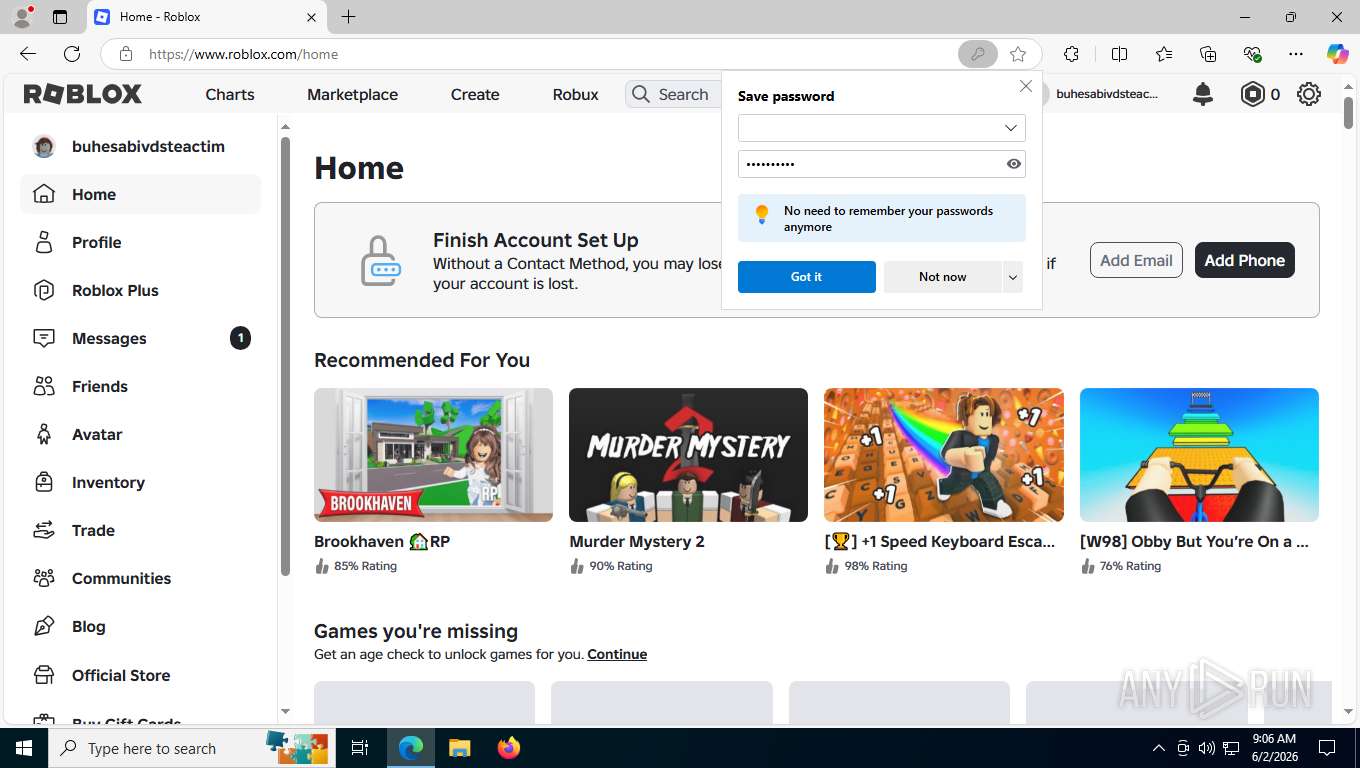Open the password manager key icon
The image size is (1360, 768).
tap(978, 54)
